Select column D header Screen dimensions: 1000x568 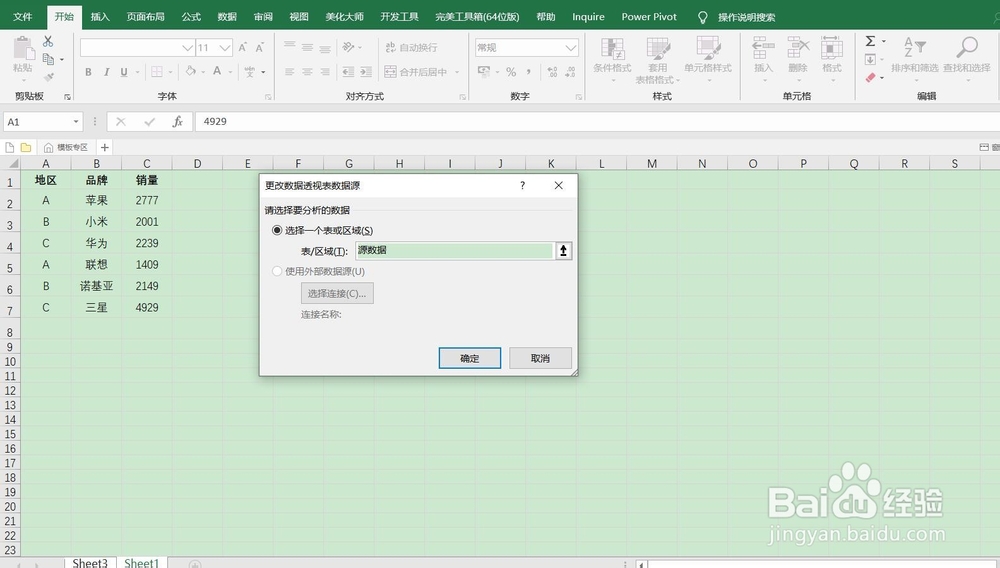(197, 163)
